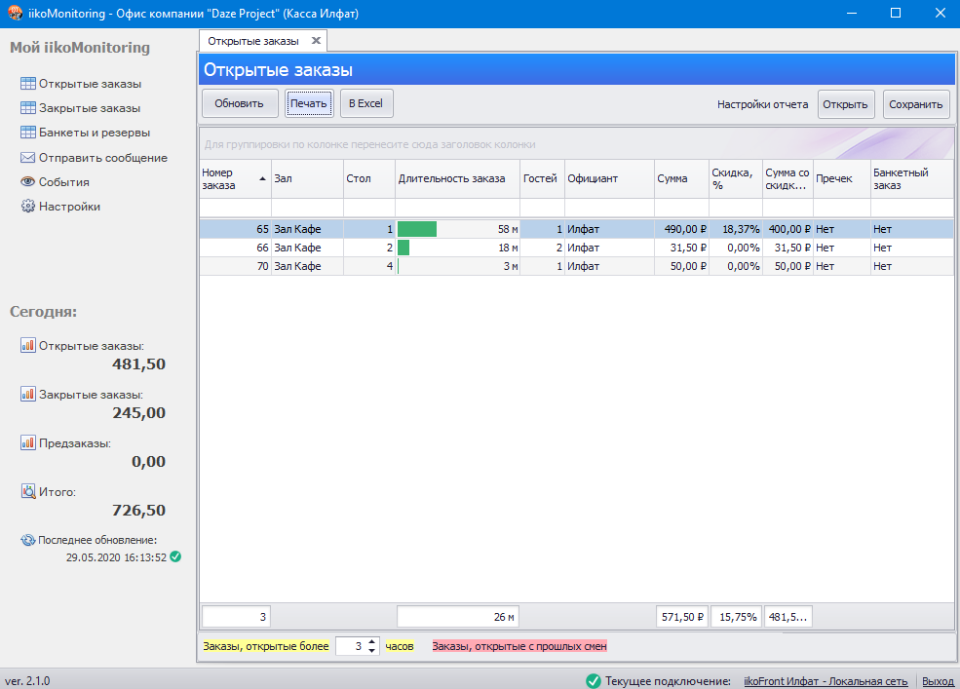Viewport: 960px width, 689px height.
Task: Click the Выход link
Action: point(937,681)
